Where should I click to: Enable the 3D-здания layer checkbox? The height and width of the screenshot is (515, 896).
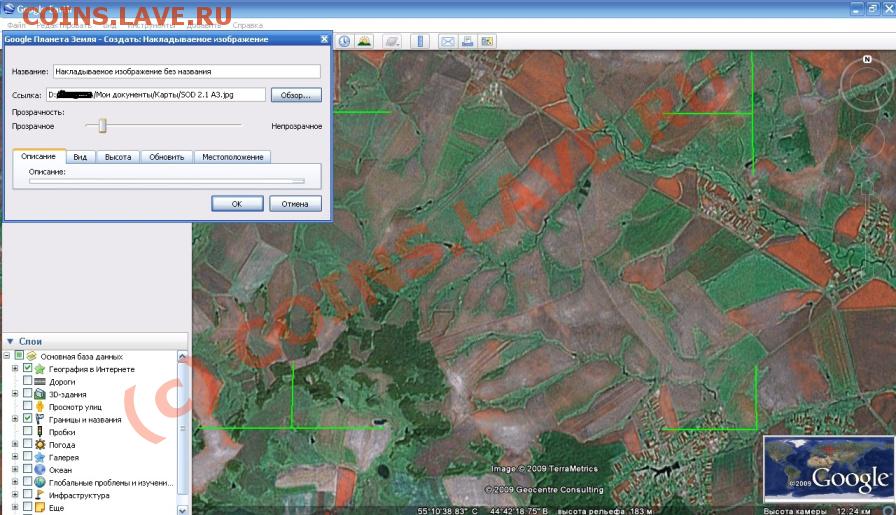tap(27, 394)
